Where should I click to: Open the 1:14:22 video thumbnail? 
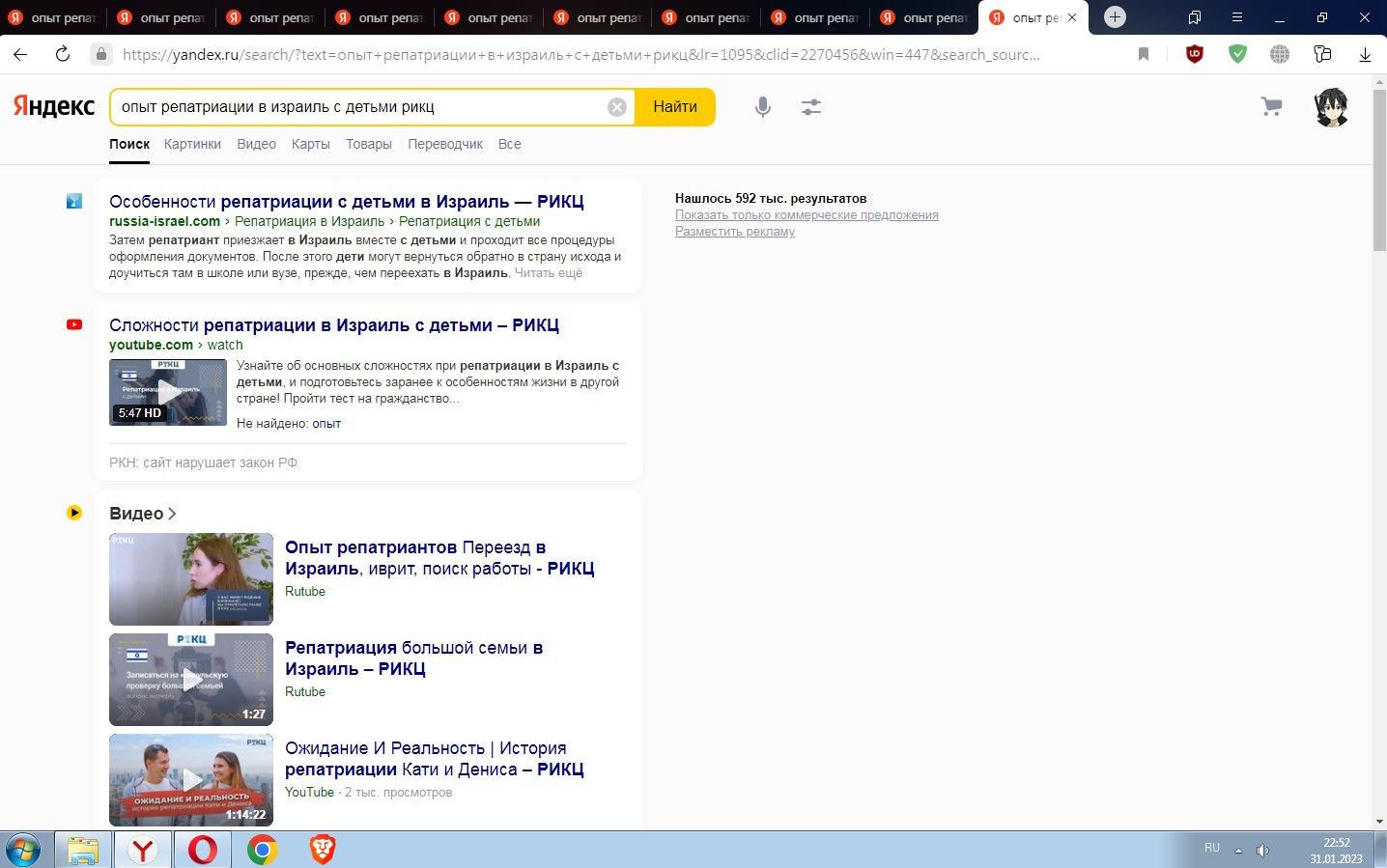tap(191, 780)
